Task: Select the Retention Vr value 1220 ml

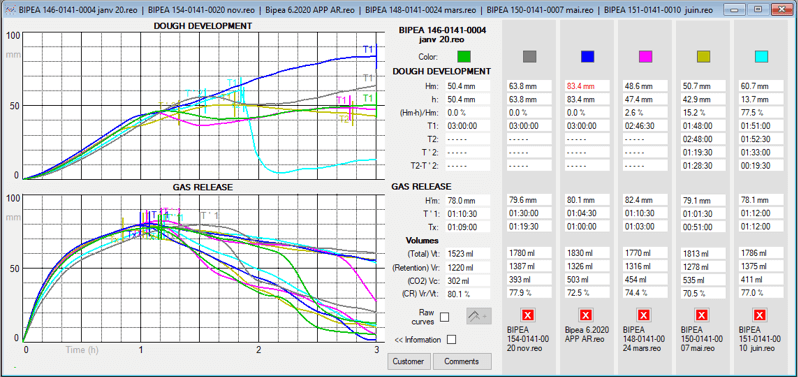Action: pyautogui.click(x=468, y=266)
